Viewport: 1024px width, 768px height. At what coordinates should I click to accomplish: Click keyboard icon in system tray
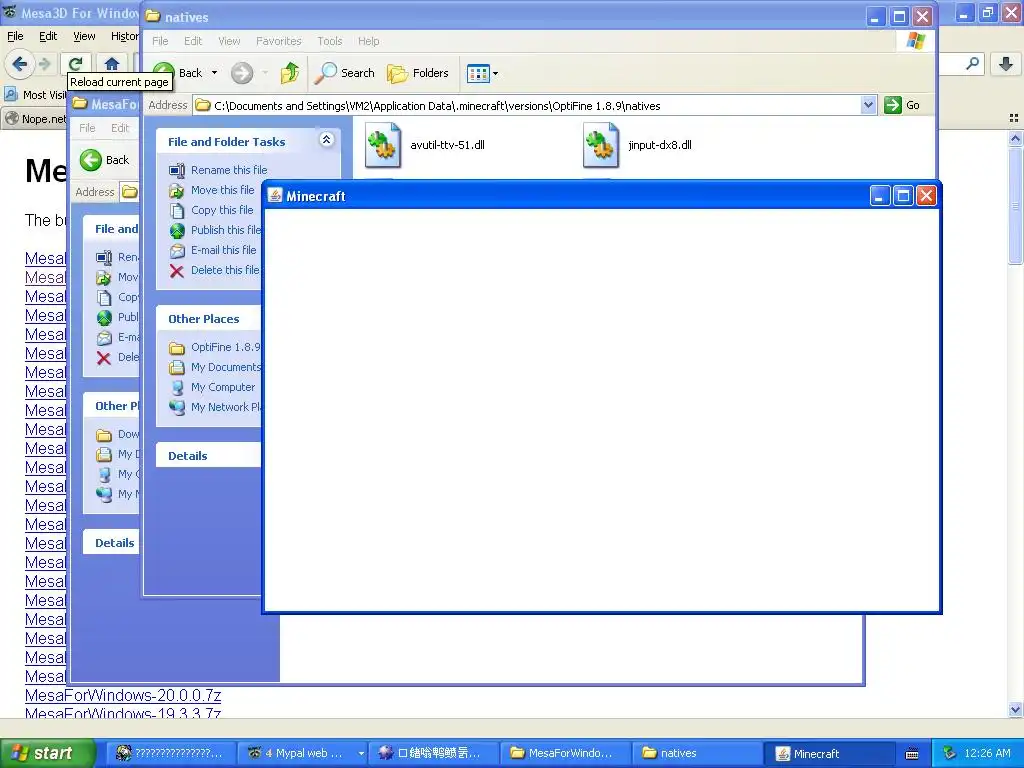pos(912,754)
